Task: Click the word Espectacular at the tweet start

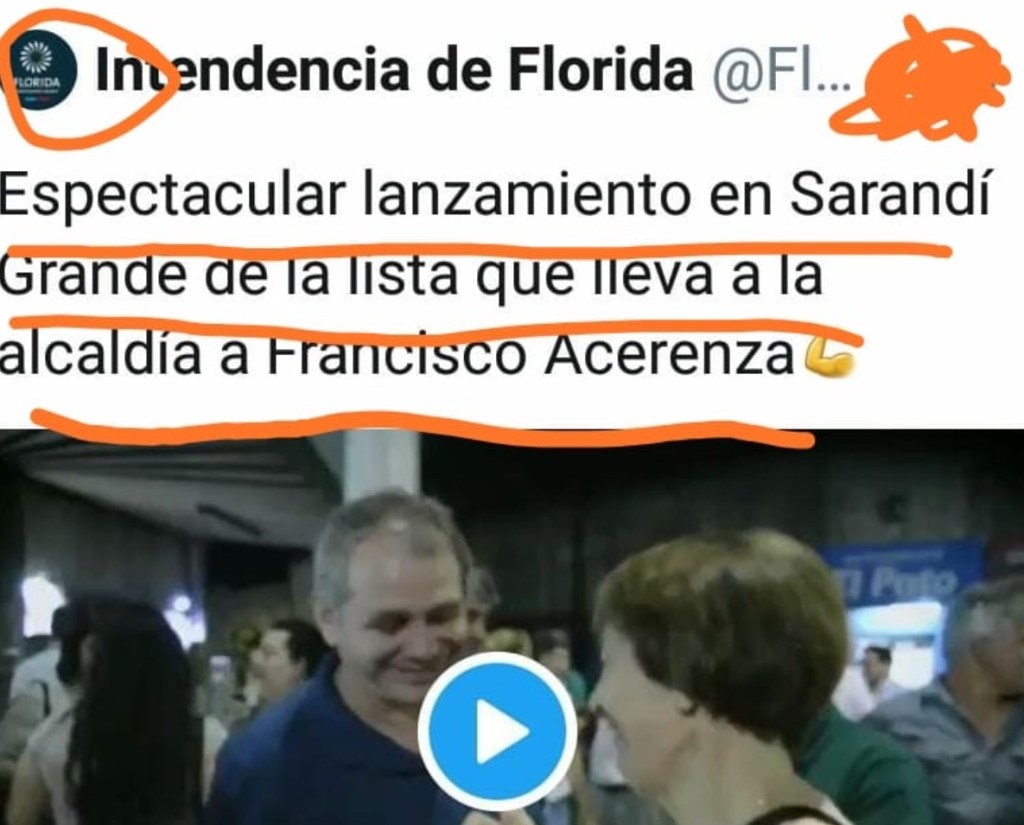Action: click(172, 196)
